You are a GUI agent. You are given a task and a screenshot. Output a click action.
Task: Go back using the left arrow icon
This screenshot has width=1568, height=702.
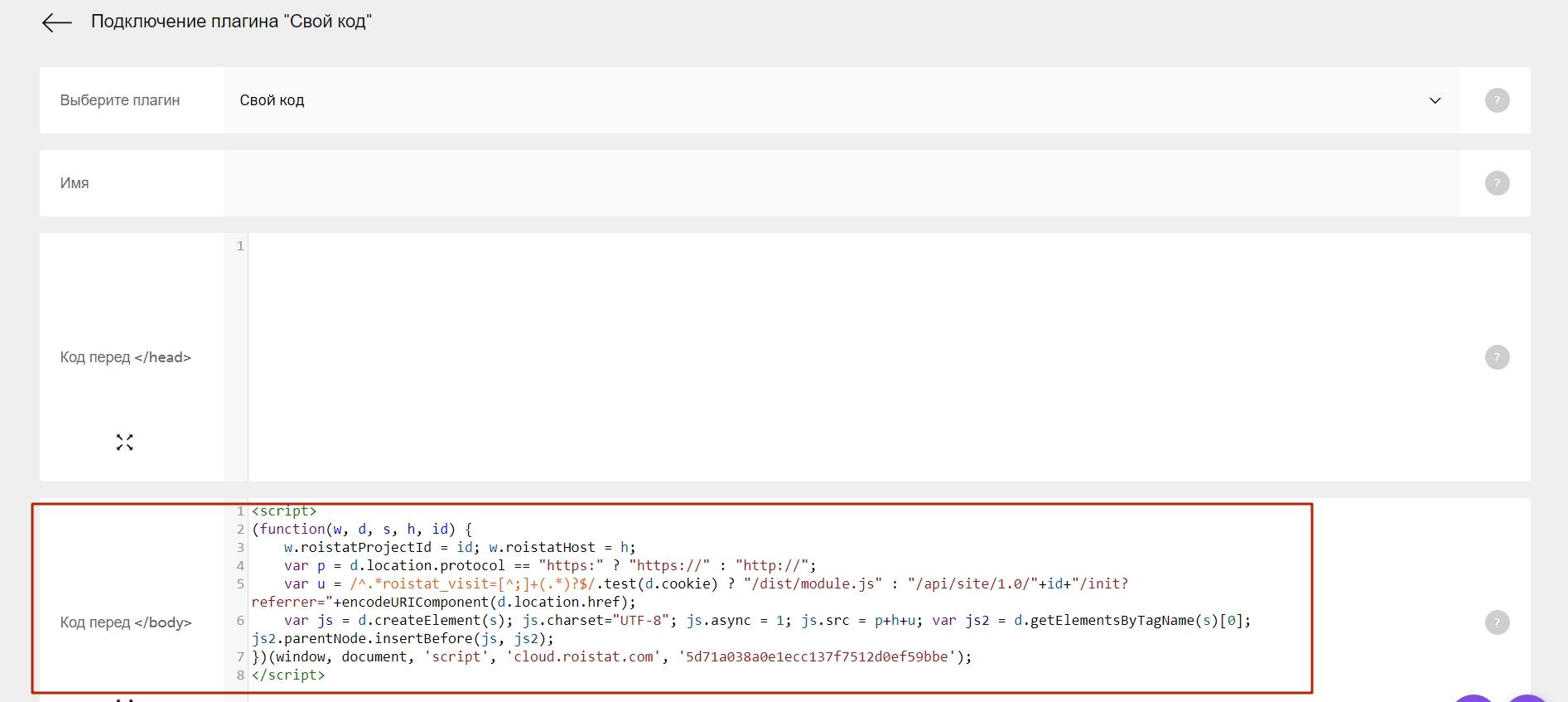coord(57,22)
